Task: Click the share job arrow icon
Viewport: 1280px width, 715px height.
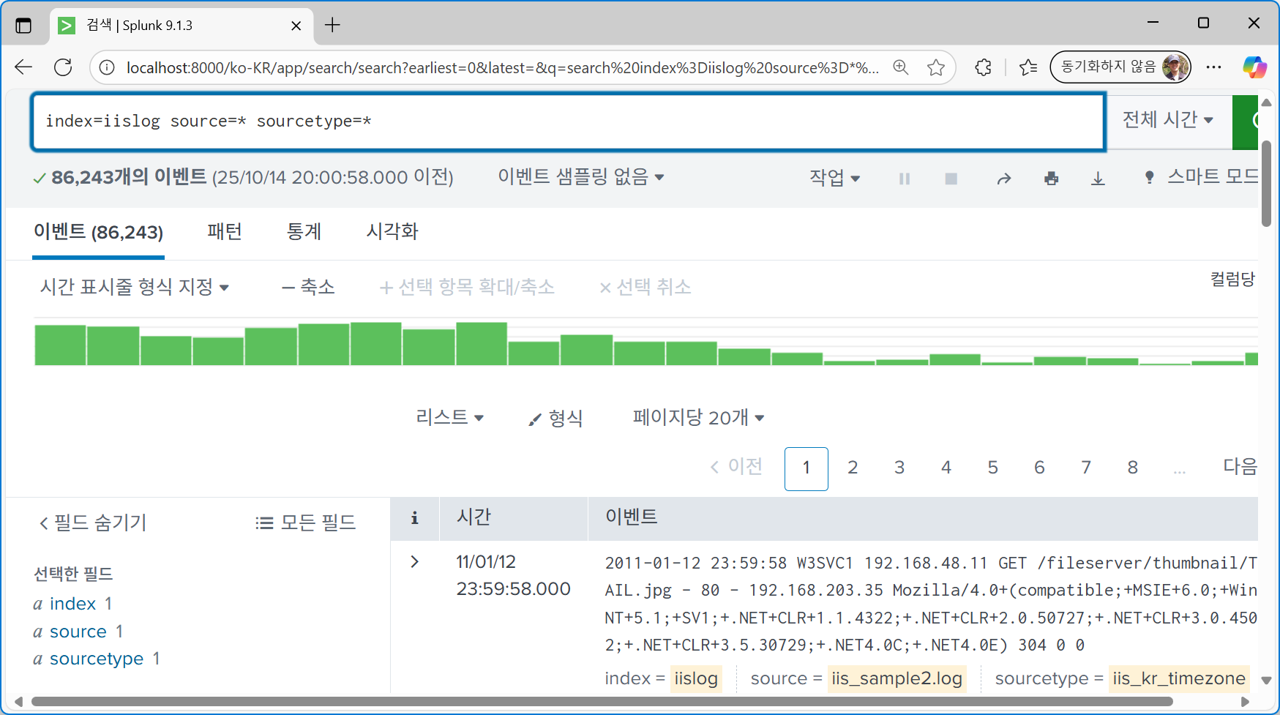Action: (x=1003, y=178)
